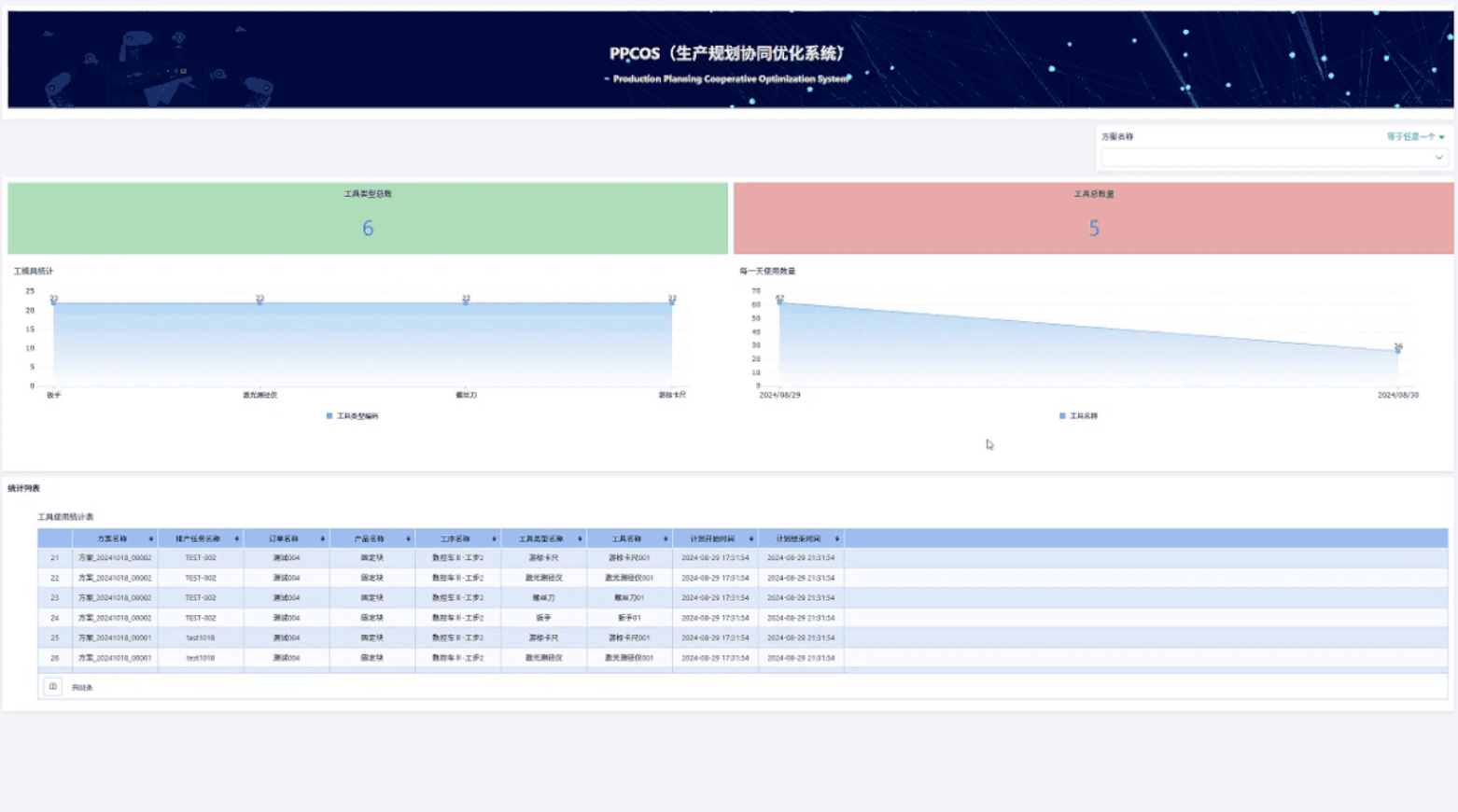Open the column settings icon below the table
Screen dimensions: 1458x812
tap(52, 687)
